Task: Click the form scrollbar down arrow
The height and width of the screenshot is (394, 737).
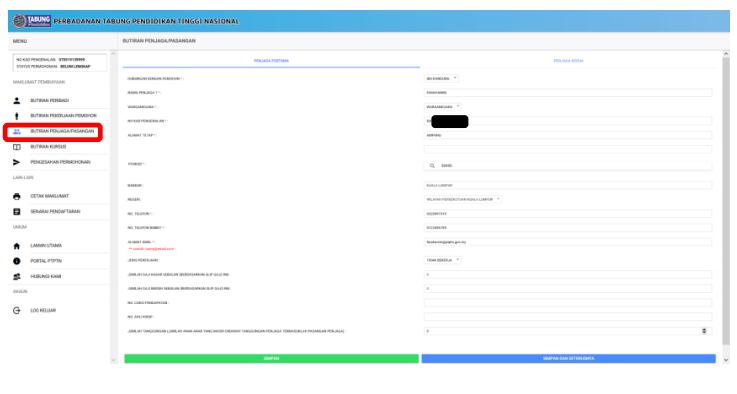Action: click(726, 360)
